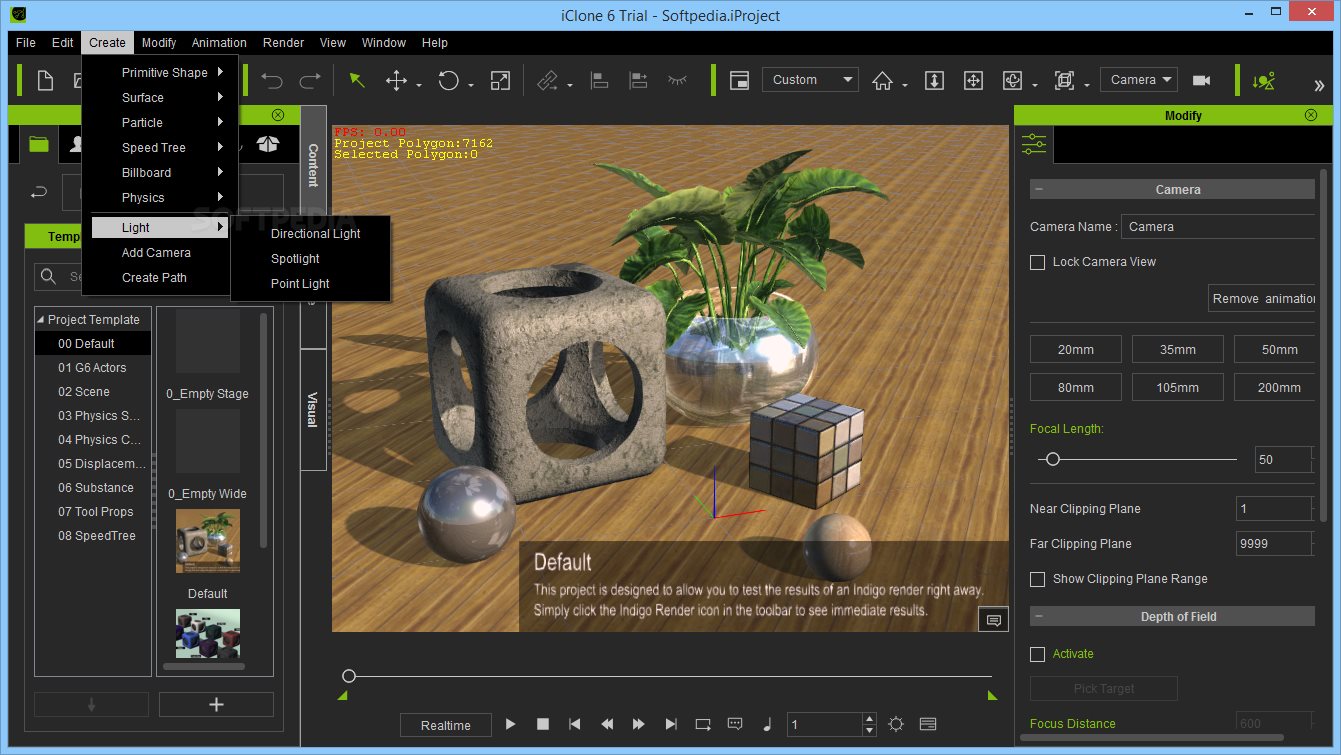Stop the animation playback

point(543,724)
